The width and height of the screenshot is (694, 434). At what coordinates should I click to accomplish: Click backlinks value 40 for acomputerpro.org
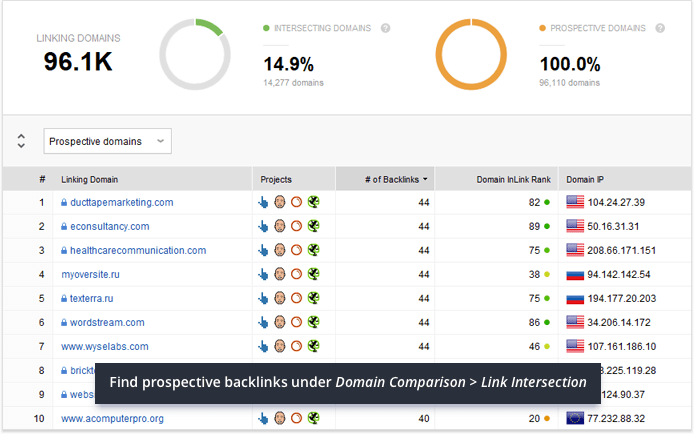click(x=424, y=419)
